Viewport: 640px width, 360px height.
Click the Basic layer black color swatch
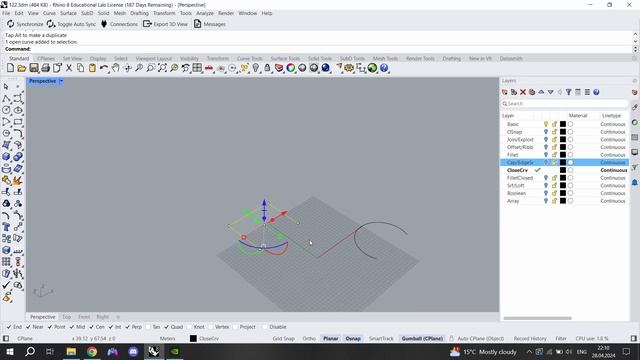tap(563, 124)
